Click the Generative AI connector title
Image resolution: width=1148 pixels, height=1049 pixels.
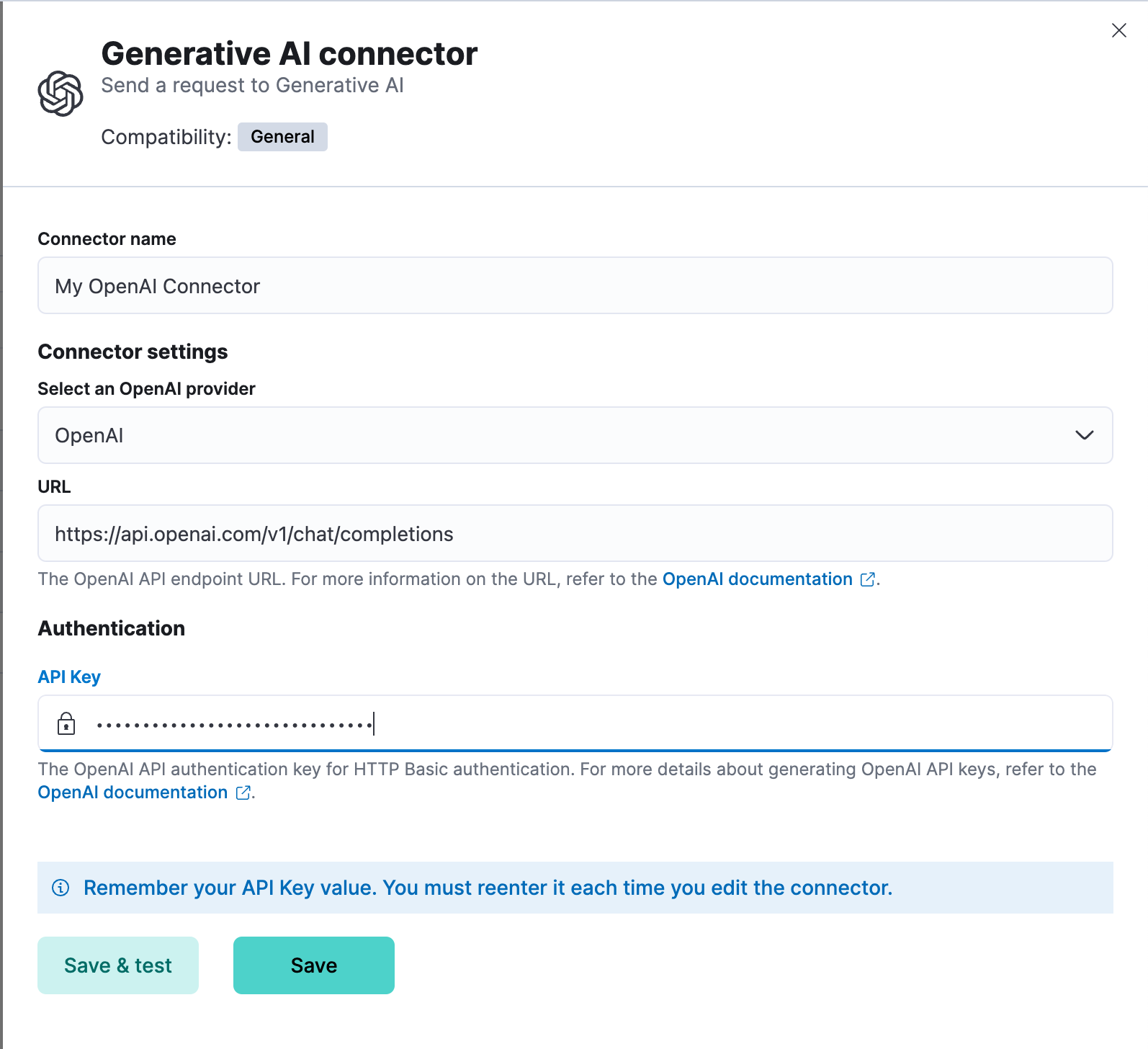tap(290, 52)
